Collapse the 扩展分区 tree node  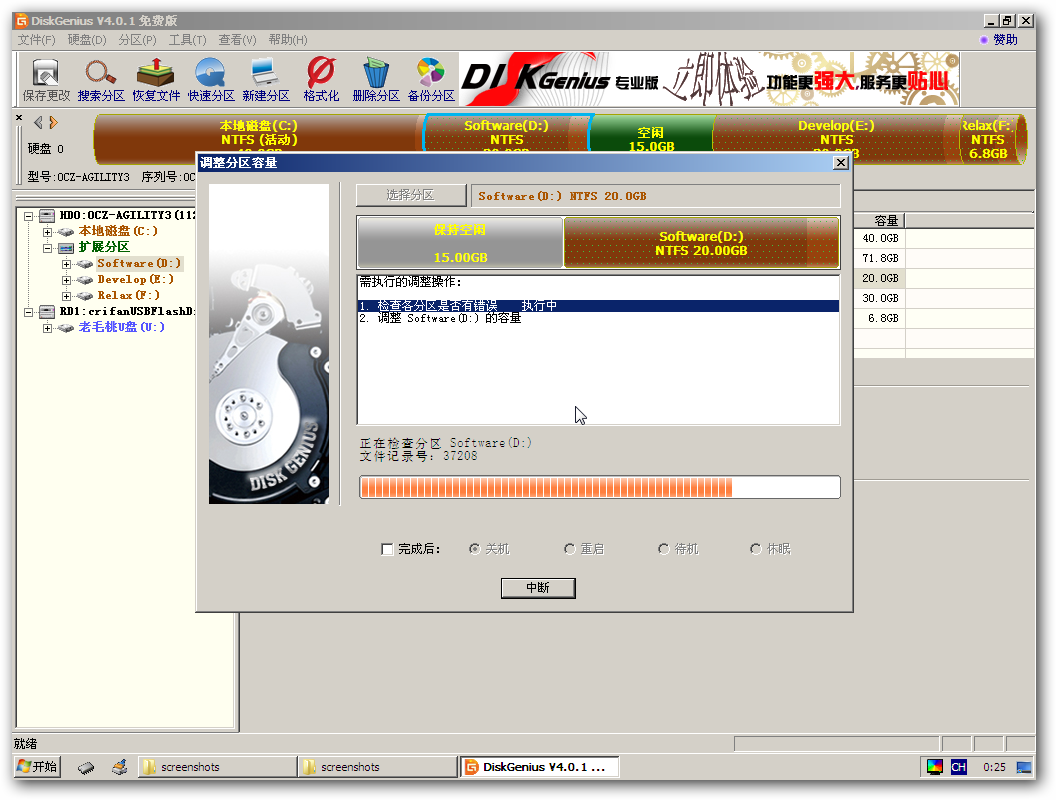[x=47, y=248]
